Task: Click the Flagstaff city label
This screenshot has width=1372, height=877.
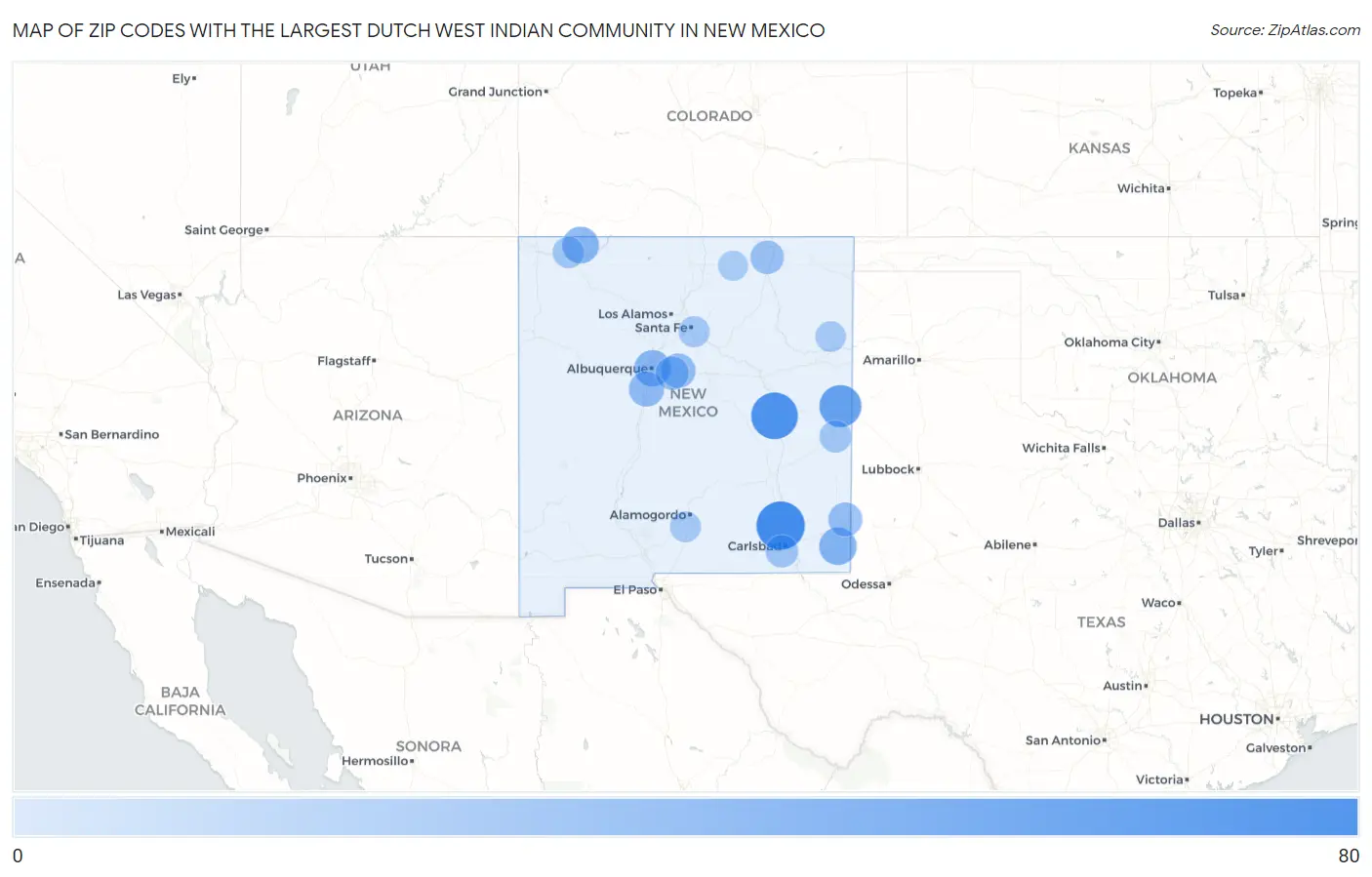Action: click(345, 361)
